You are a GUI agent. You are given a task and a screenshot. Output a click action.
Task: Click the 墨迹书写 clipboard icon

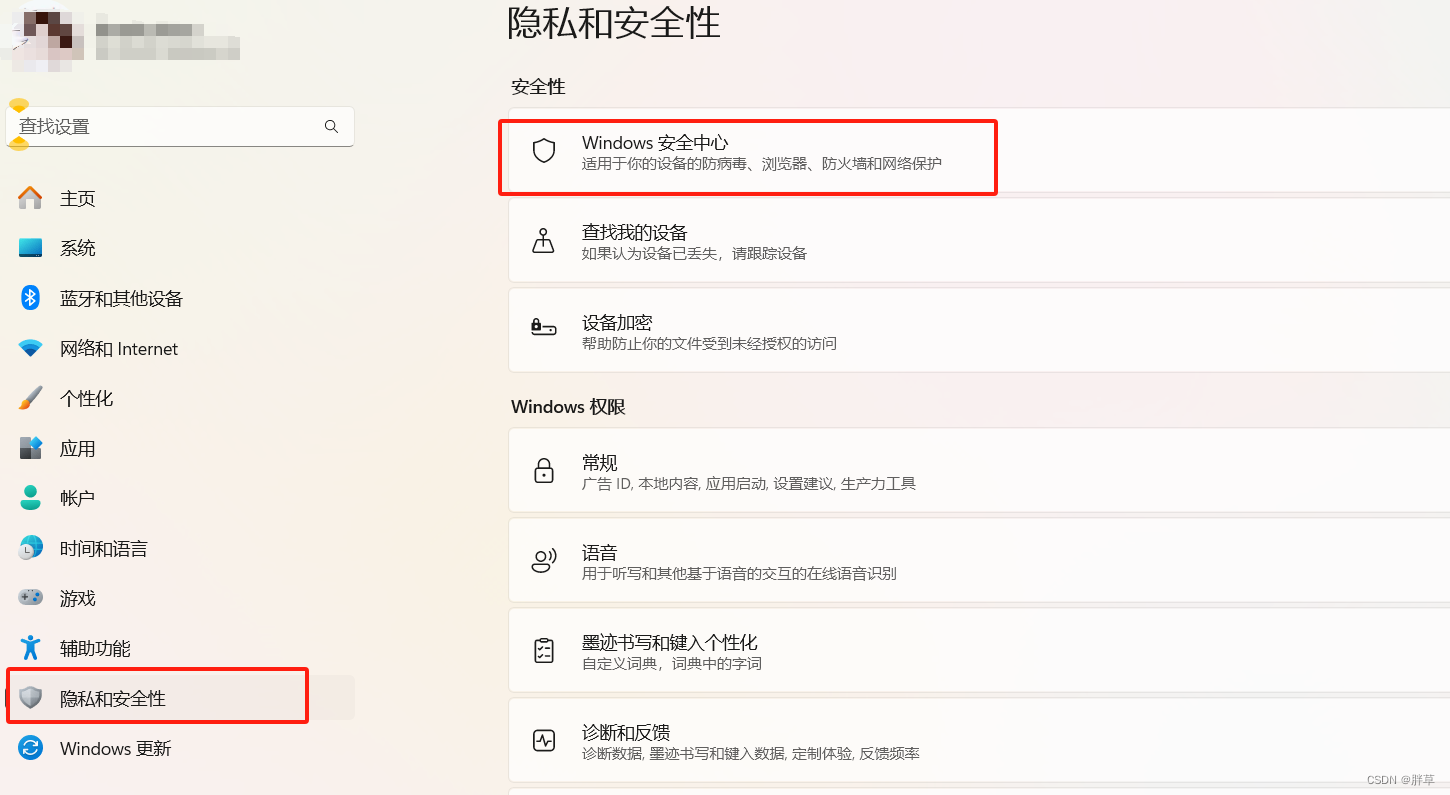(x=543, y=651)
